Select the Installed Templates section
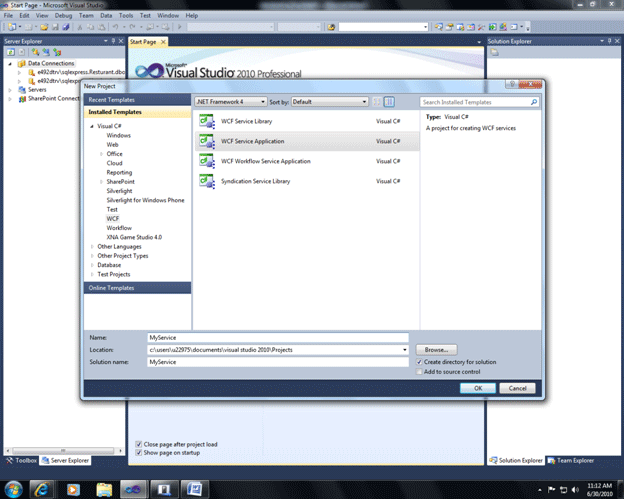Image resolution: width=624 pixels, height=499 pixels. point(138,112)
